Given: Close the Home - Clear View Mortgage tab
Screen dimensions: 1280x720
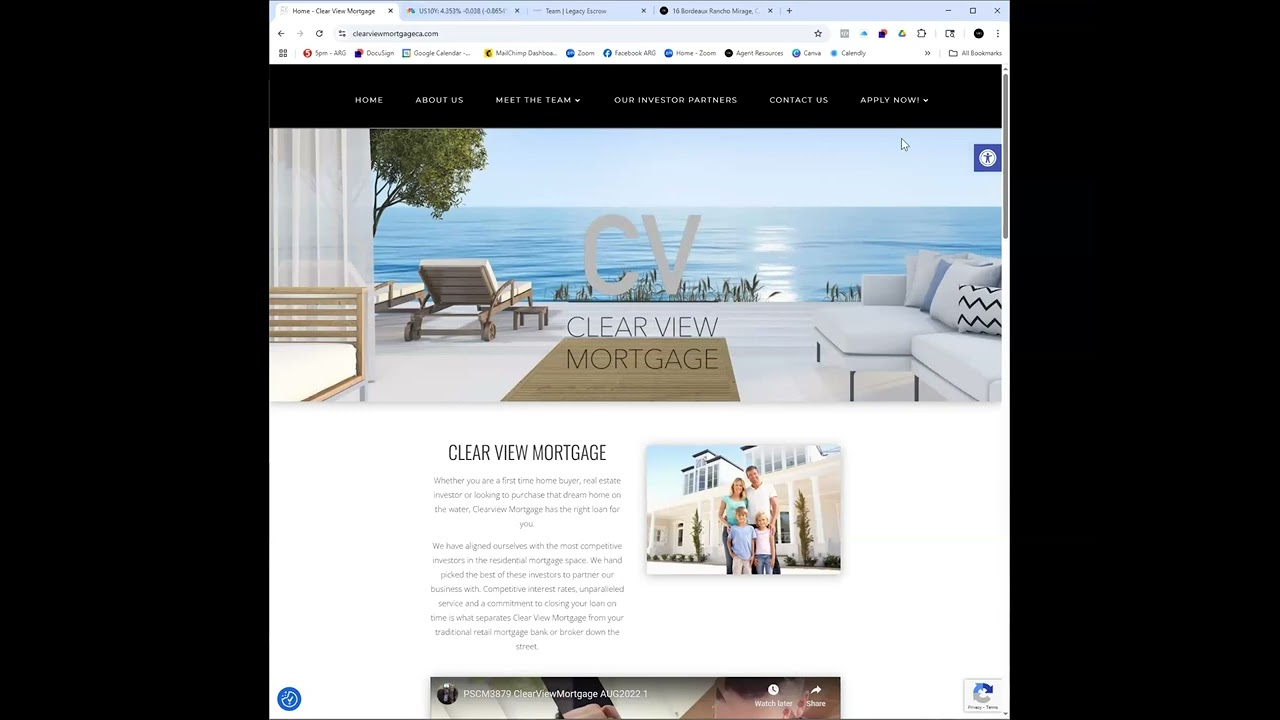Looking at the screenshot, I should 390,11.
